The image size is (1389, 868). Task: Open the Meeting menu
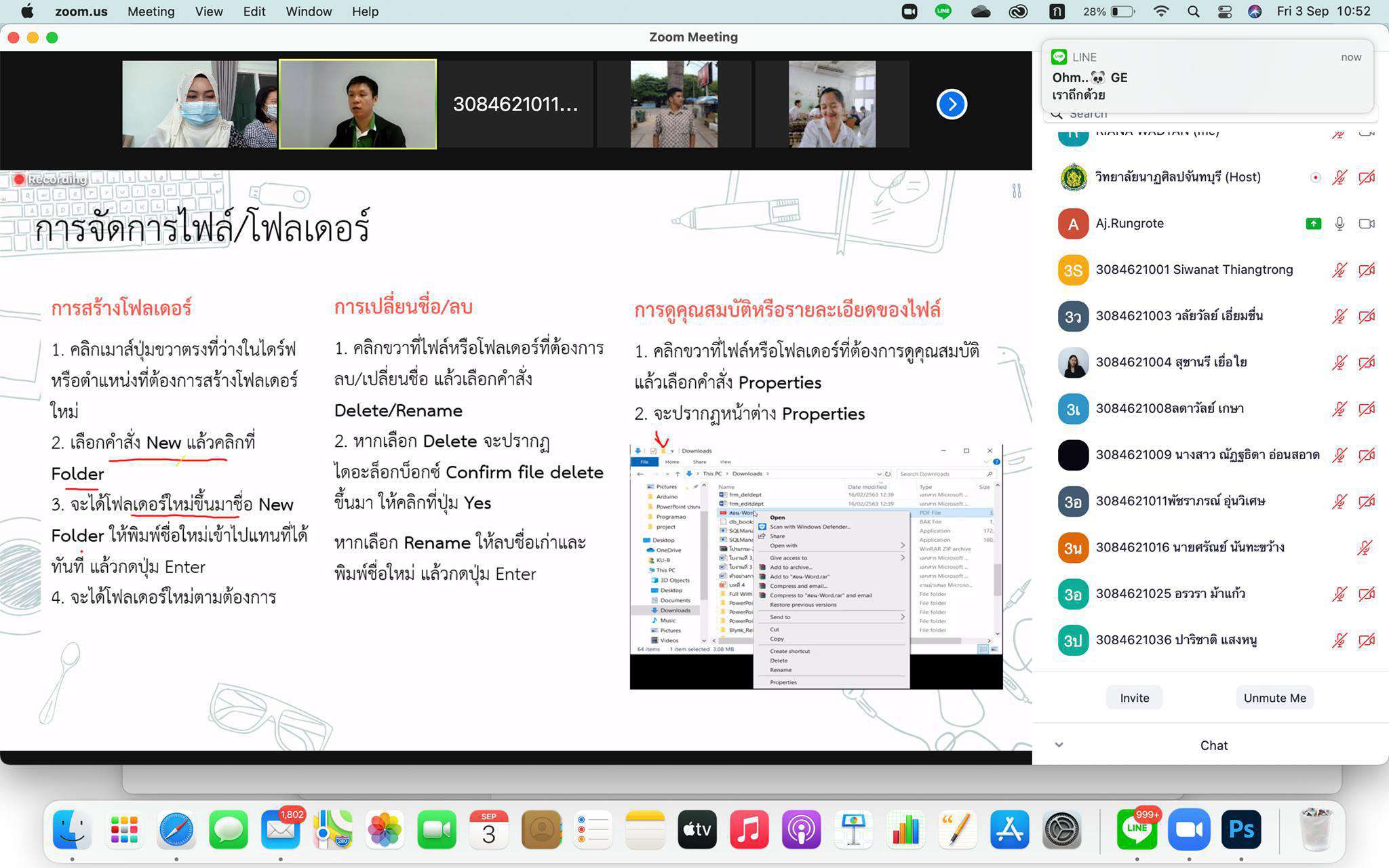pyautogui.click(x=151, y=12)
